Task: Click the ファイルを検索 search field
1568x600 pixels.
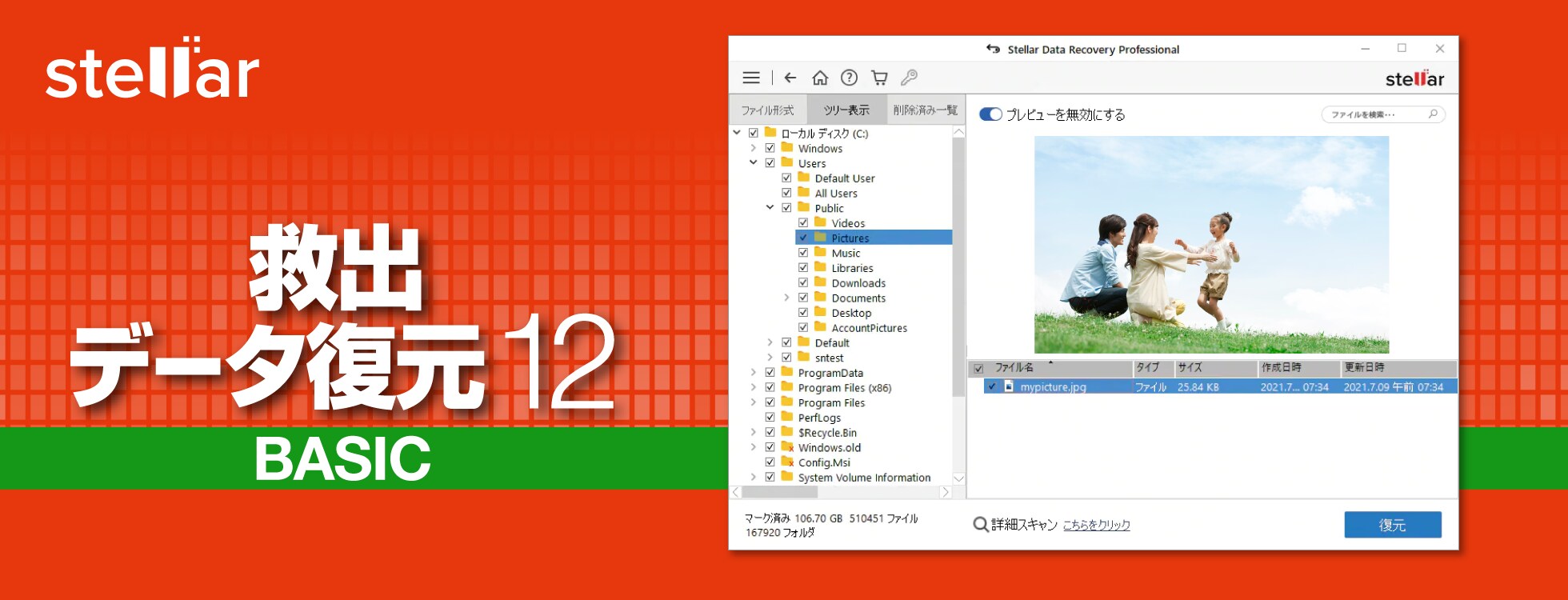Action: tap(1383, 114)
